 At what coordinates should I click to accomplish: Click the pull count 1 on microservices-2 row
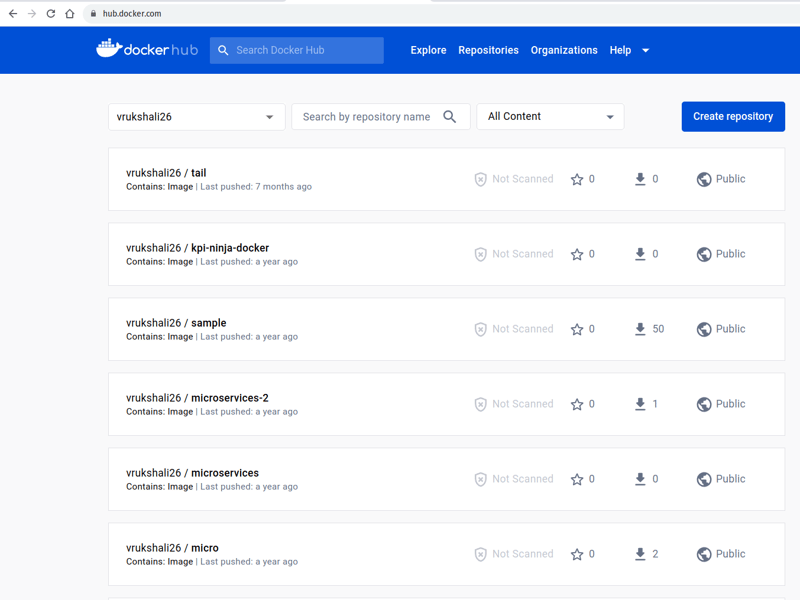point(655,404)
